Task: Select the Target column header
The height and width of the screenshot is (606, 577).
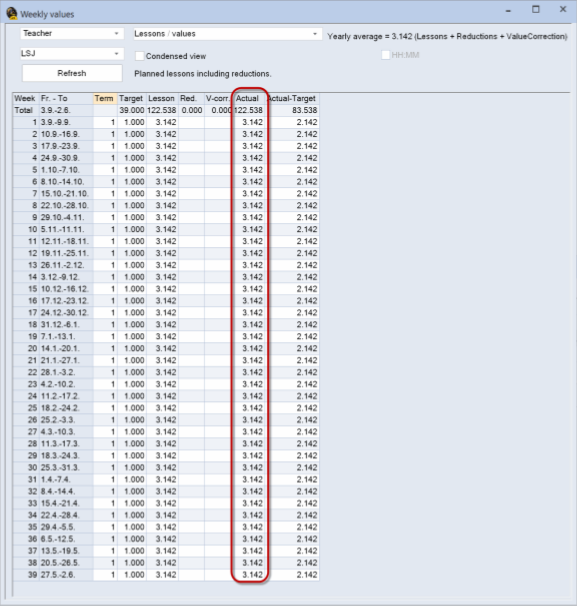Action: click(131, 99)
